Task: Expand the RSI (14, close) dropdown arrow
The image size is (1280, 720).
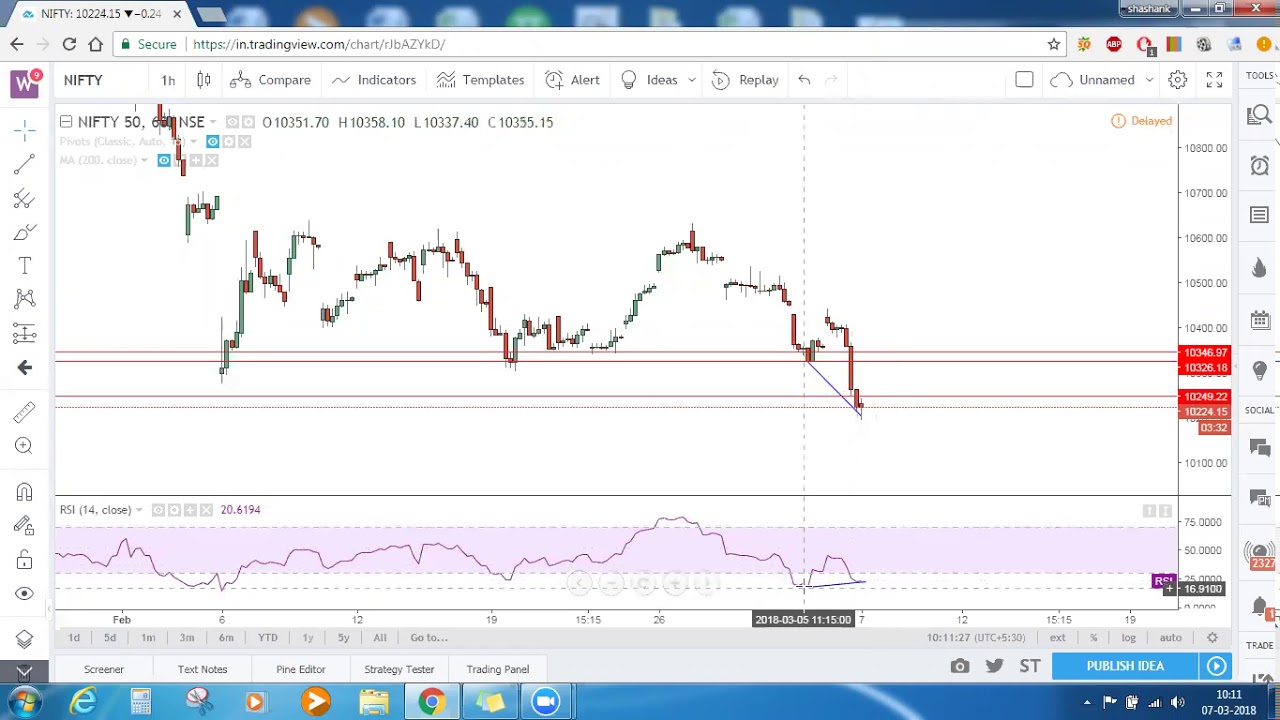Action: (139, 510)
